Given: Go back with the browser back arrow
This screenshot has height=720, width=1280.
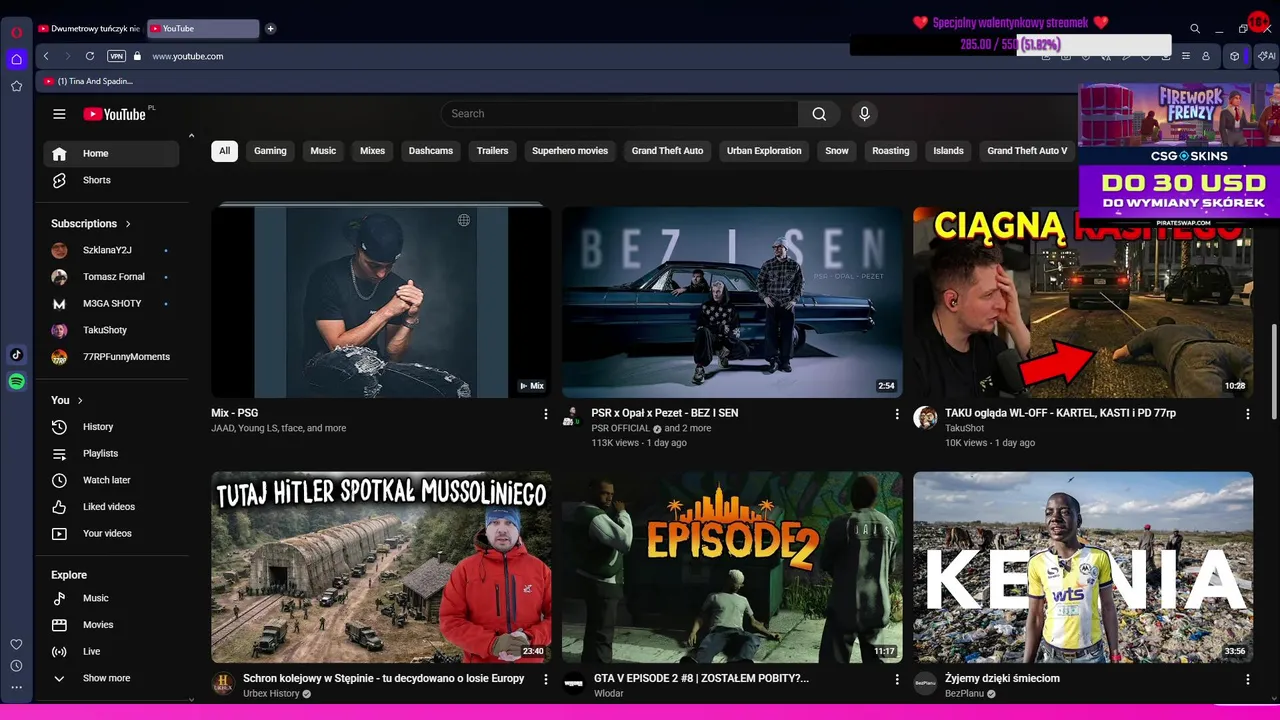Looking at the screenshot, I should 46,56.
